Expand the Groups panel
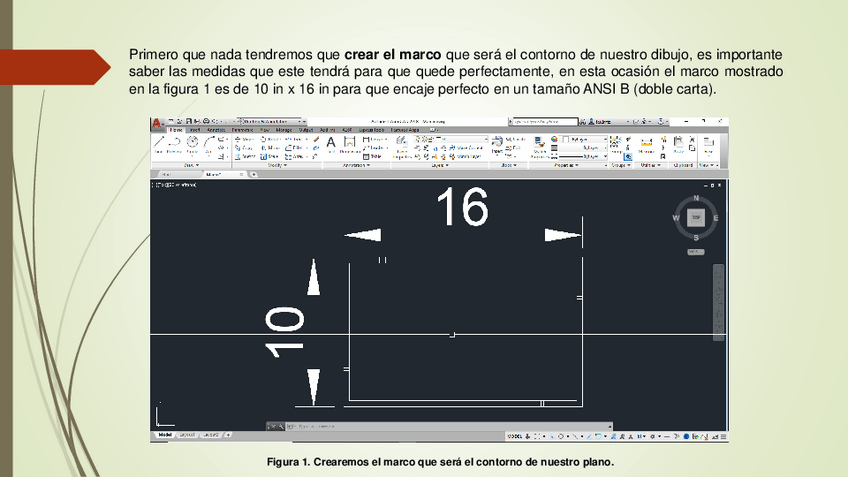The image size is (848, 477). tap(620, 165)
